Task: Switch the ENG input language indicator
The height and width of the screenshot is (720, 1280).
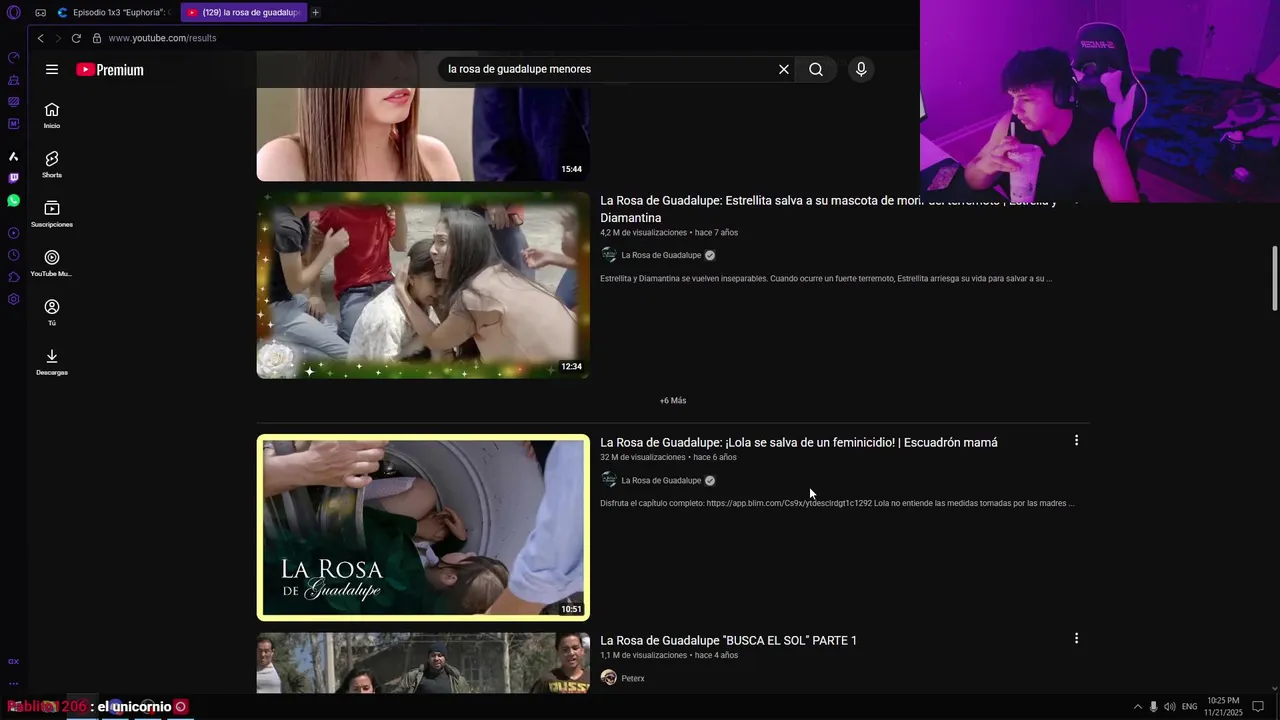Action: click(1189, 707)
